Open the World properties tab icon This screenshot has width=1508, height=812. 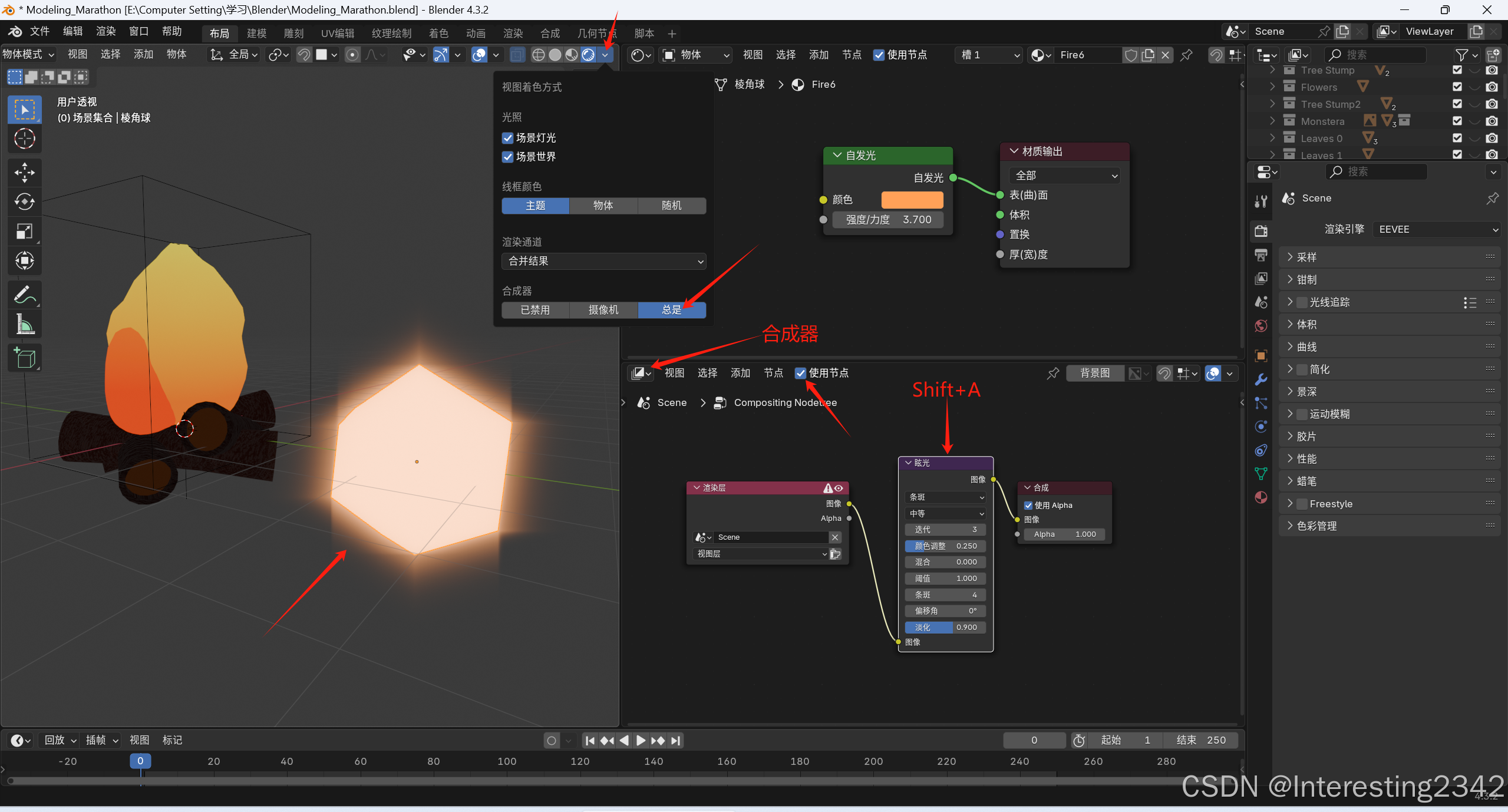(1260, 326)
